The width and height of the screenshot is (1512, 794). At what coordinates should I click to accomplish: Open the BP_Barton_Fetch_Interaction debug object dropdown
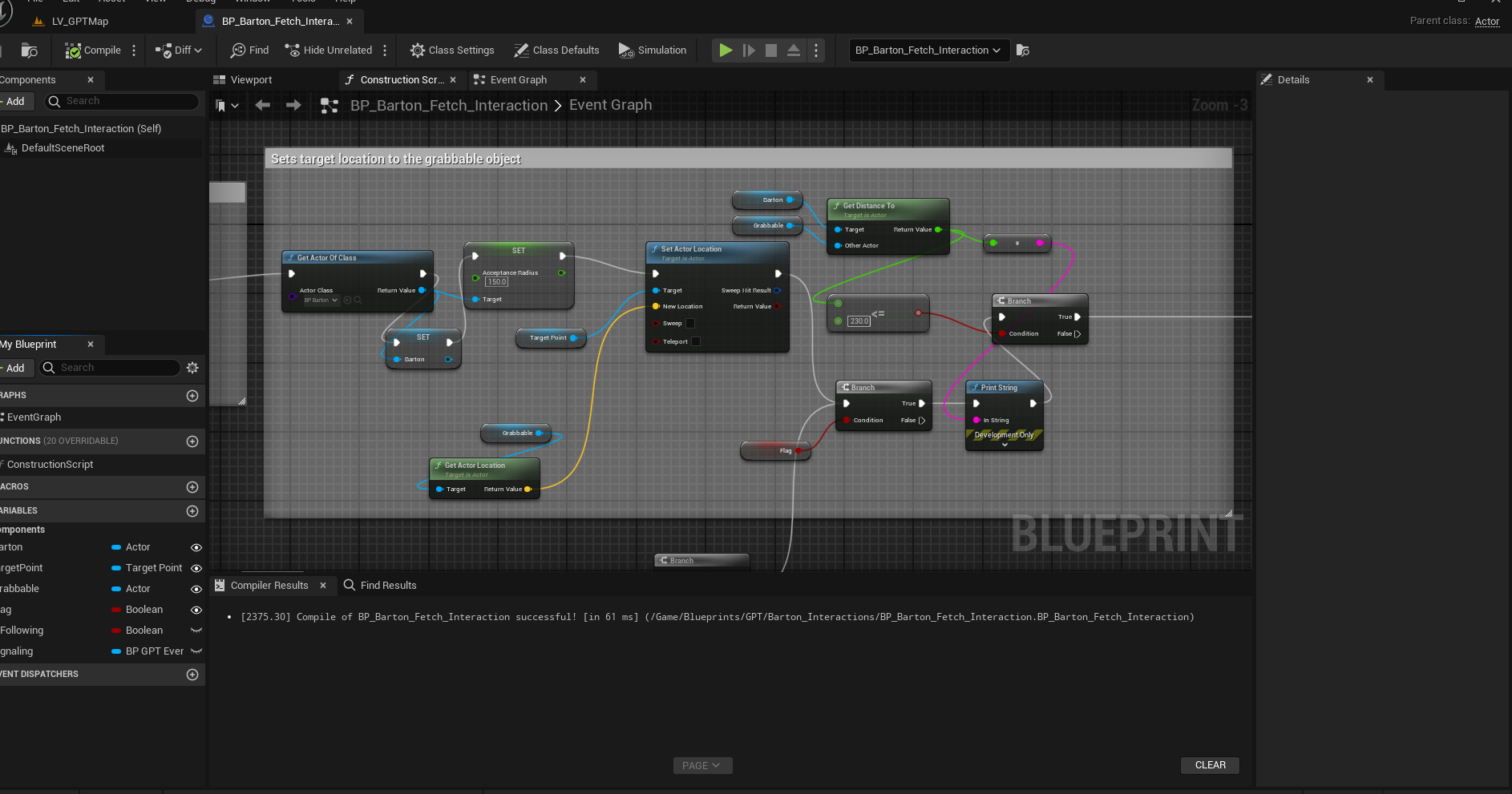point(928,50)
